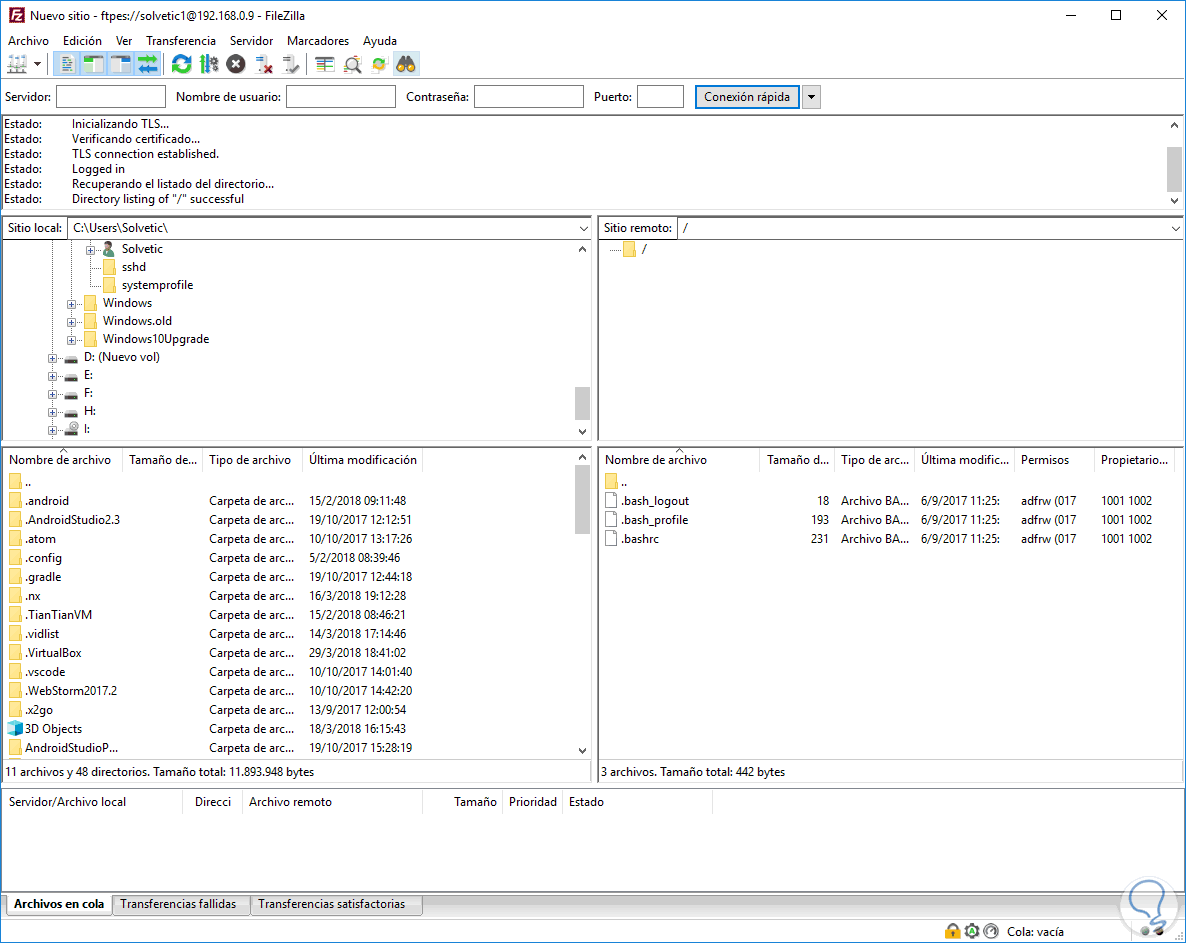
Task: Click the Conexión rápida button
Action: [747, 97]
